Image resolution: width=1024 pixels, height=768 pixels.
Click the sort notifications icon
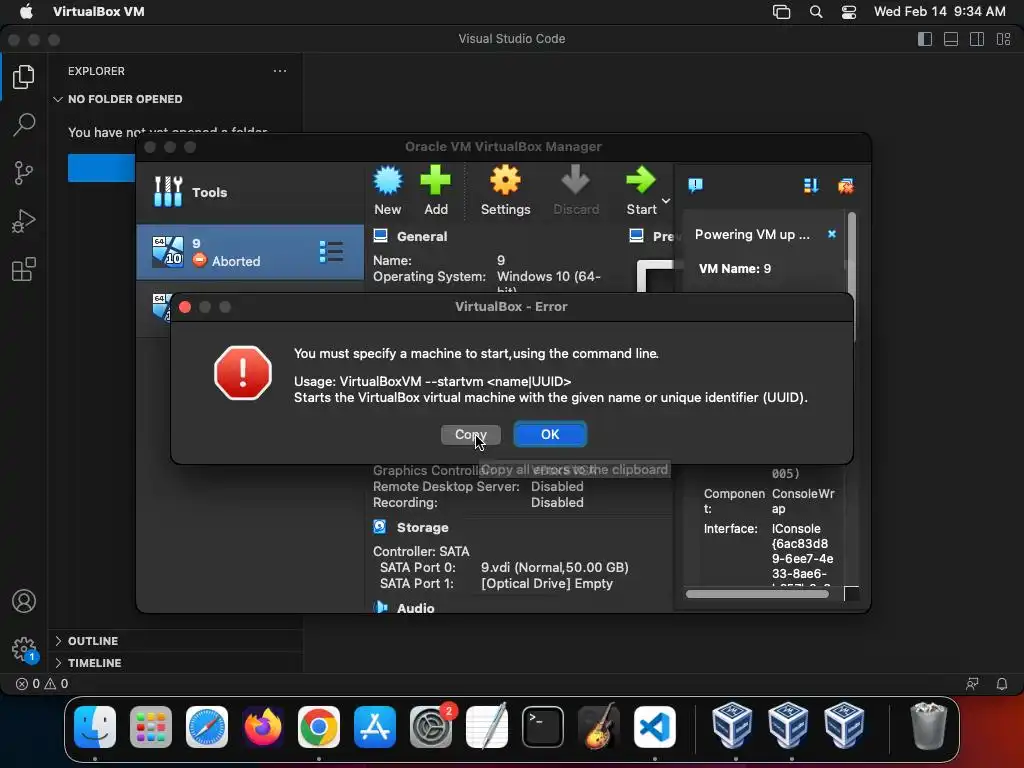(x=811, y=186)
